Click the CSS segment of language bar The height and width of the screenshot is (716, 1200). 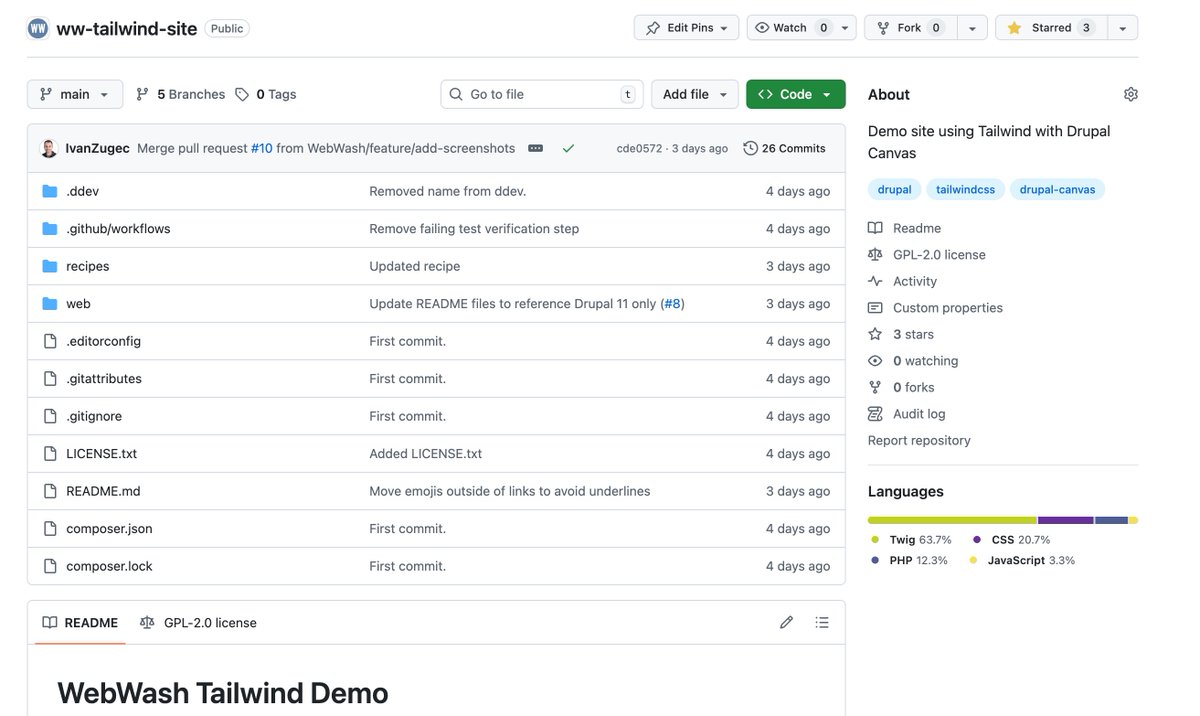[1066, 520]
